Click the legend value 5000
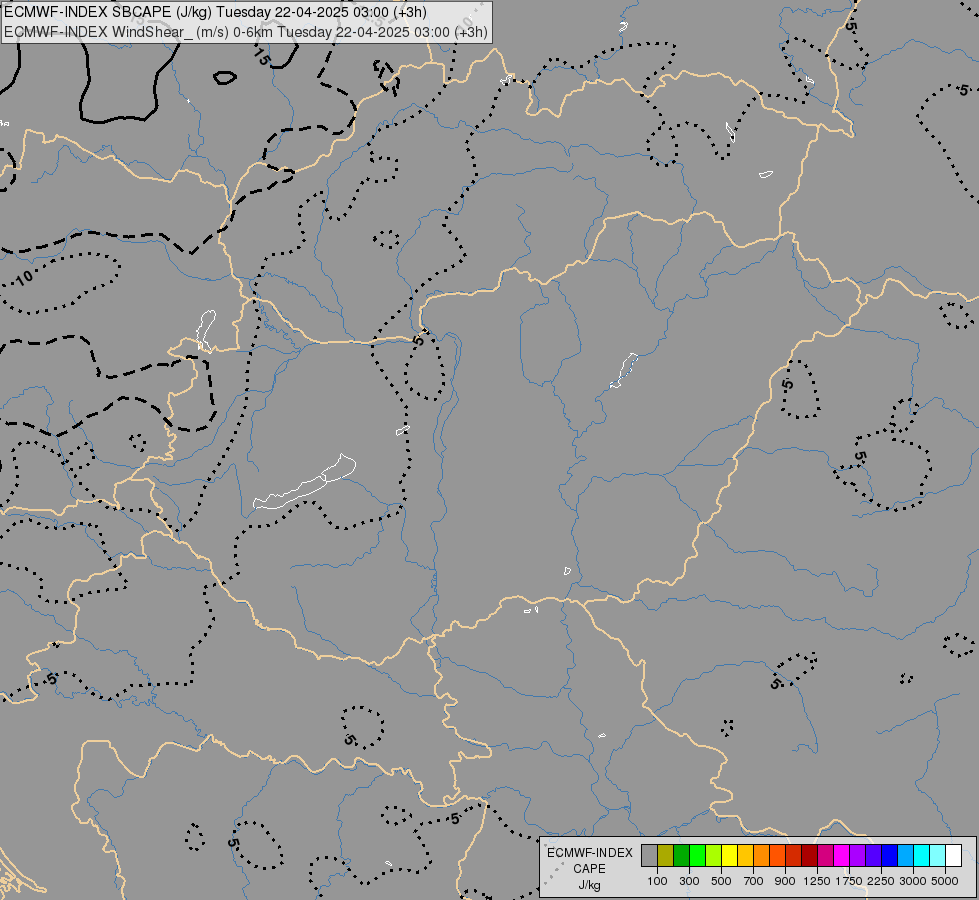979x900 pixels. tap(945, 881)
